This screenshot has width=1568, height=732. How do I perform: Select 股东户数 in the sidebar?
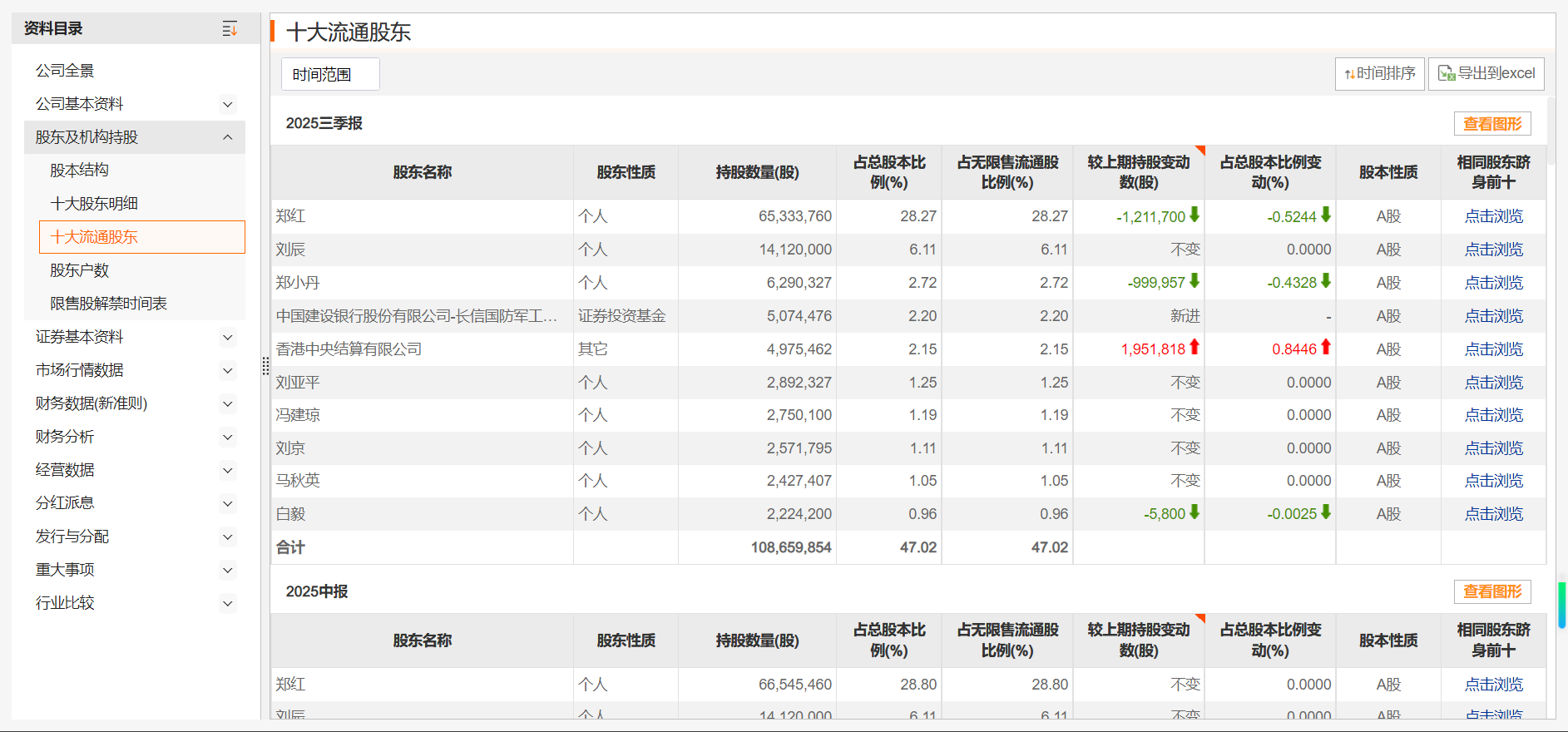tap(79, 270)
